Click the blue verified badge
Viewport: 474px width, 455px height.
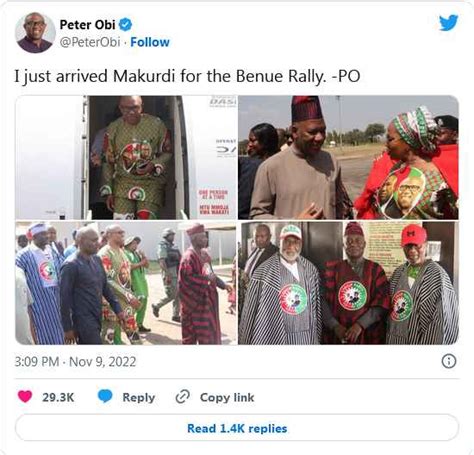125,25
